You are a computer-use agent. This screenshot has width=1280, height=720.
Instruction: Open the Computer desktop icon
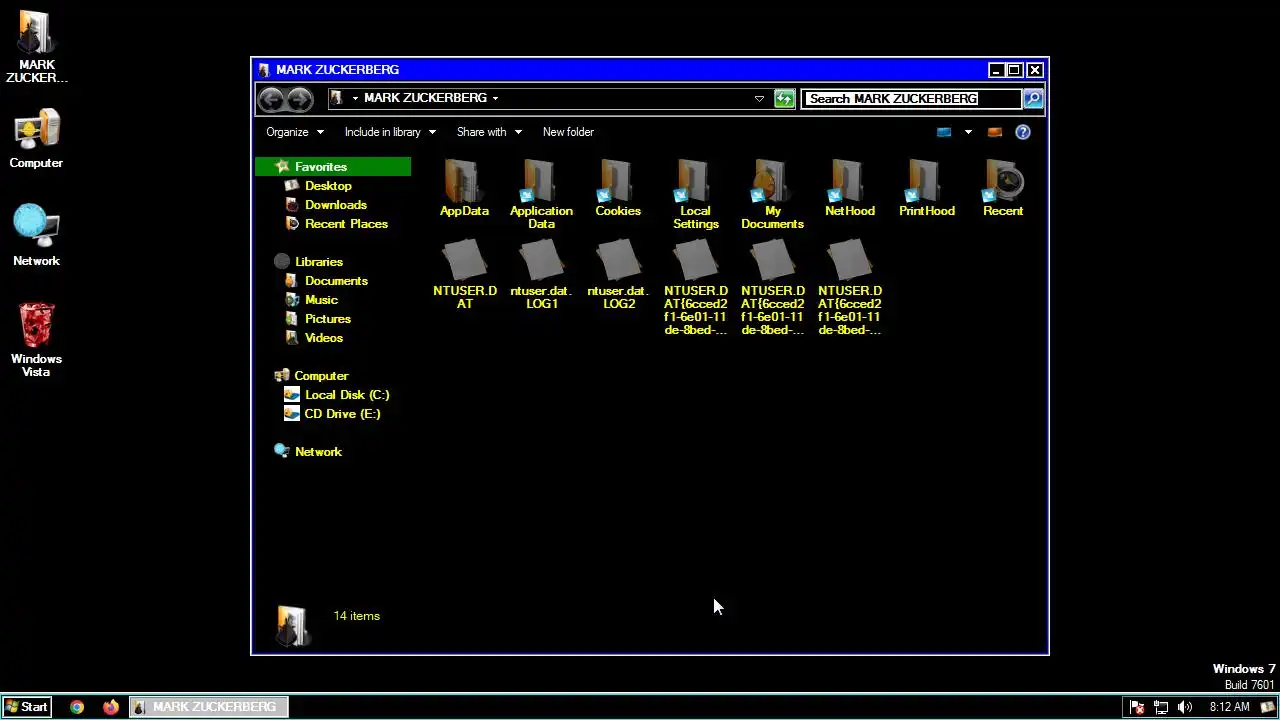[36, 140]
